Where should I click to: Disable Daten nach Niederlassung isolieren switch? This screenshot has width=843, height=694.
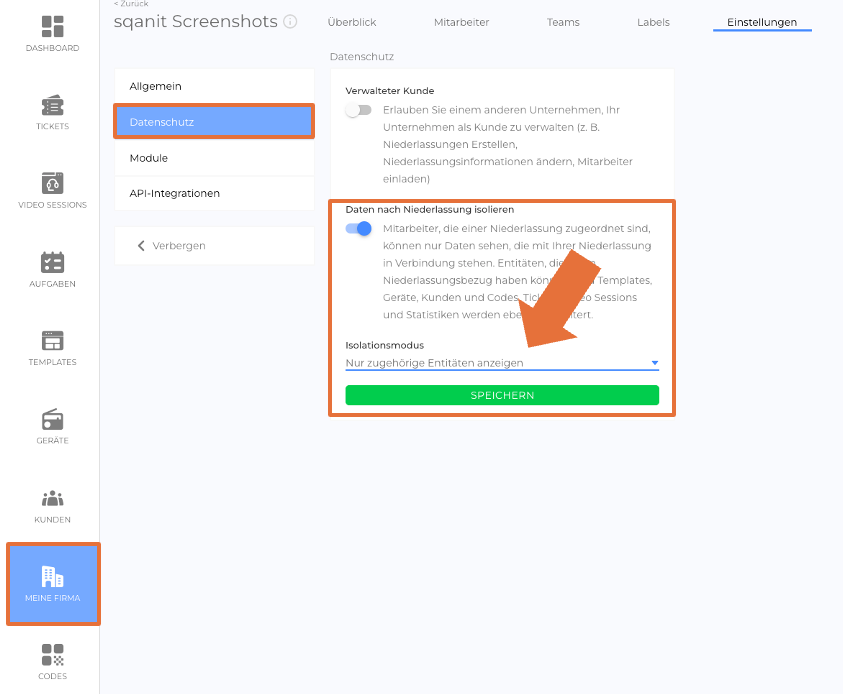[358, 228]
